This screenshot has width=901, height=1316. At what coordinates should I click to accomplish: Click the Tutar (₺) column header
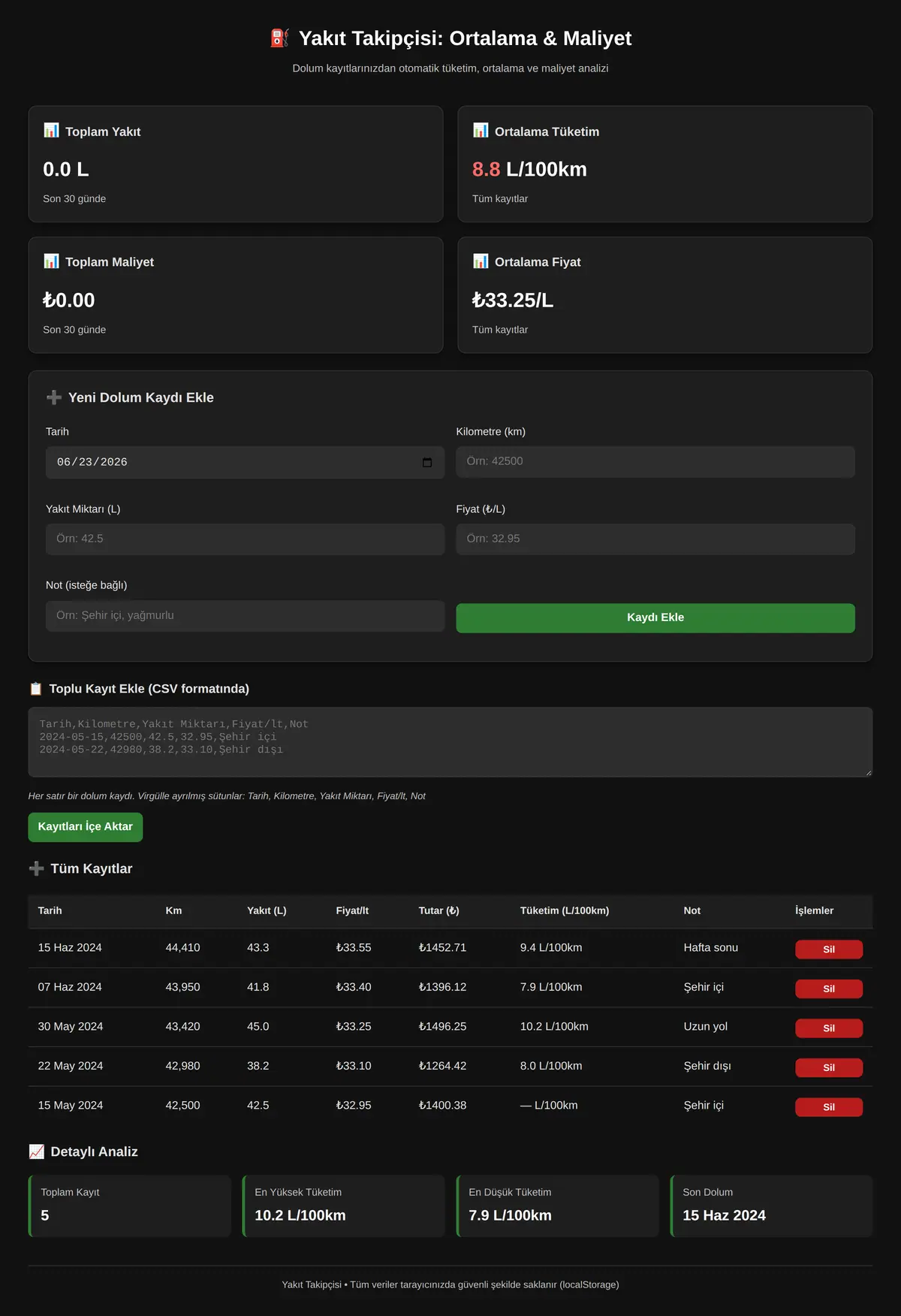coord(438,910)
